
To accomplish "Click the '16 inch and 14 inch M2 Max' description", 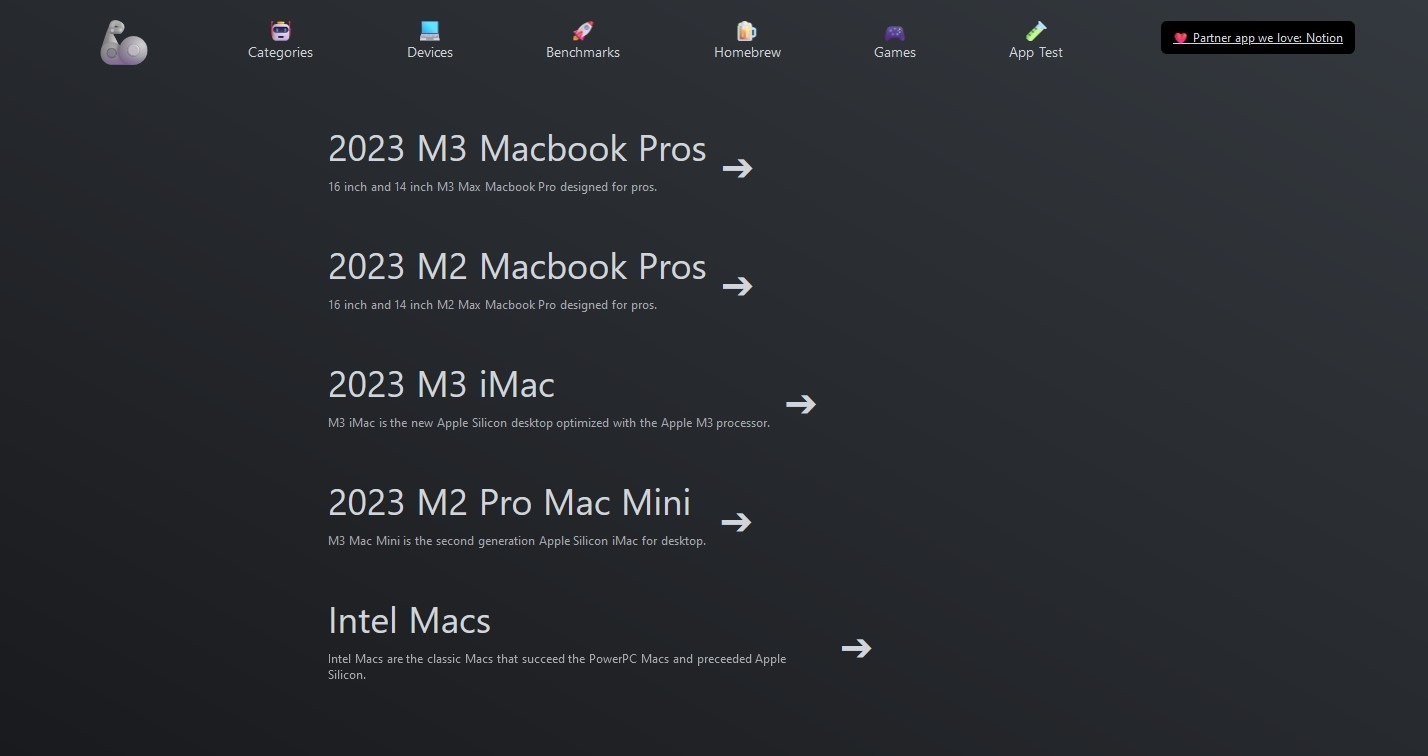I will pyautogui.click(x=492, y=305).
